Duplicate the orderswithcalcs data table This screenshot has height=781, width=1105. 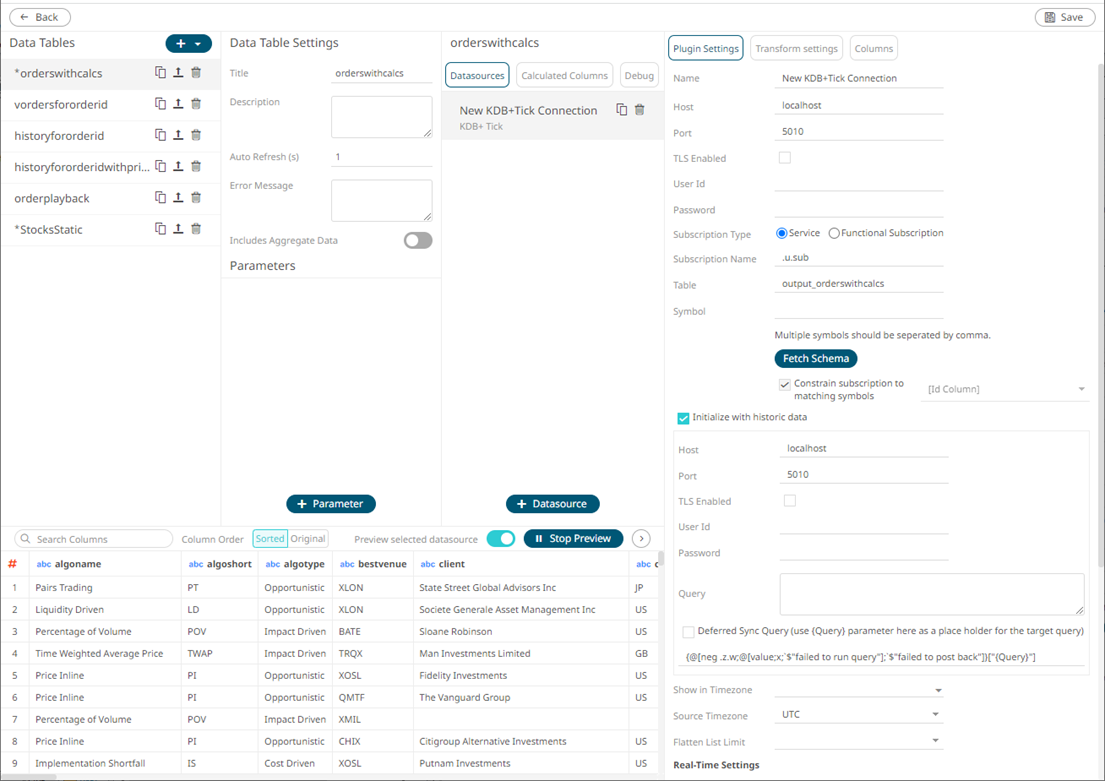(x=160, y=73)
